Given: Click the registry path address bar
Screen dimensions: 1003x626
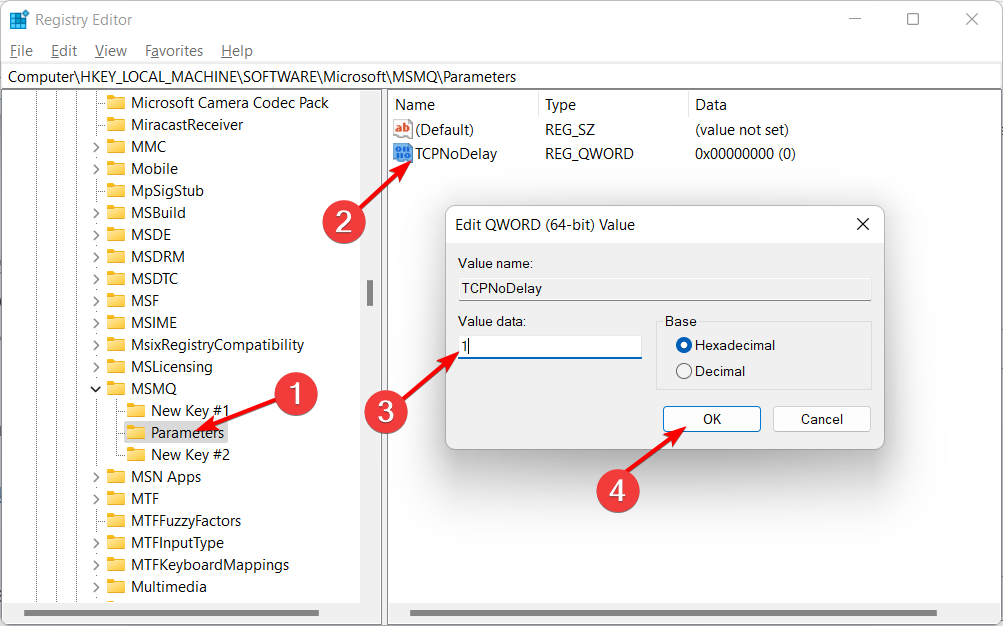Looking at the screenshot, I should click(502, 77).
